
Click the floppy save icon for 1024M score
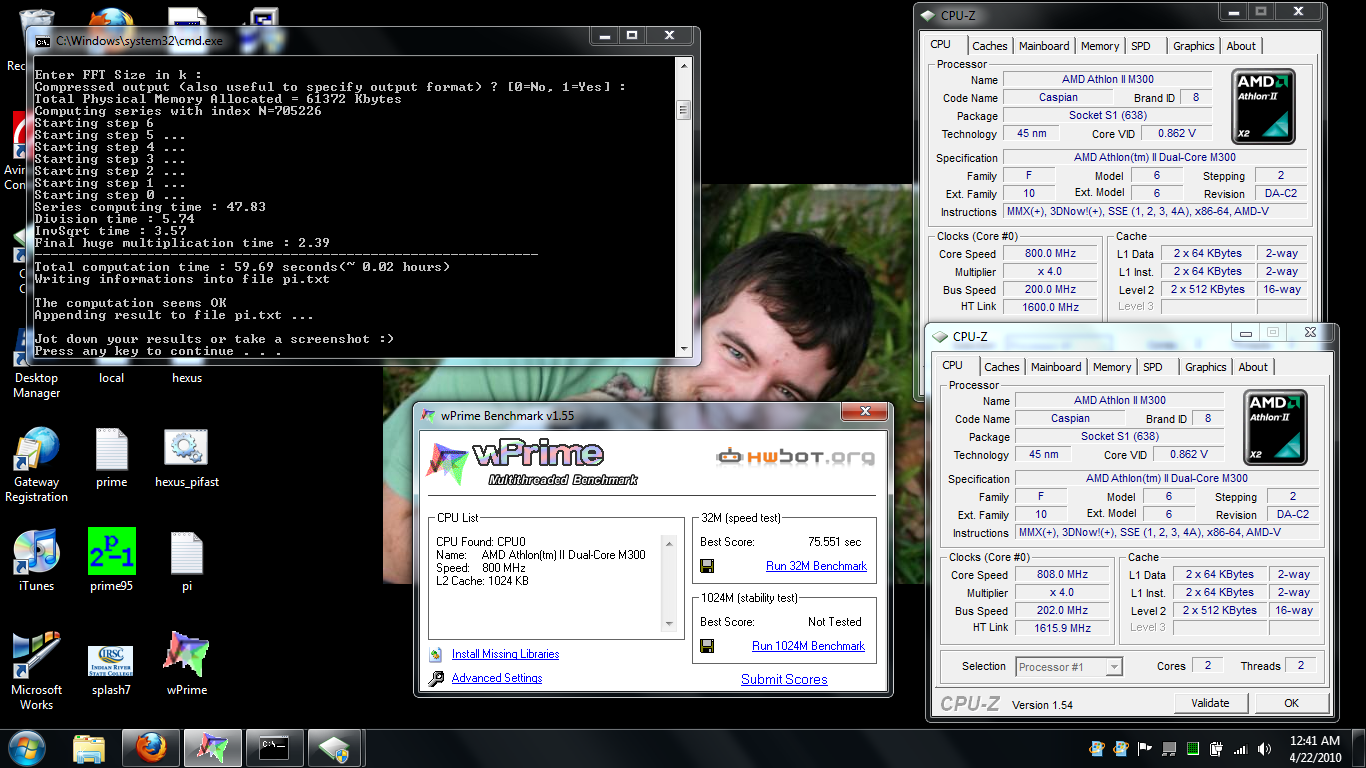click(707, 646)
